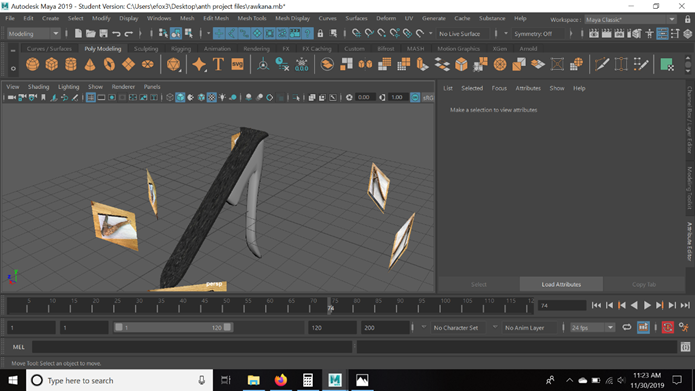Open the Modeling menu set dropdown
This screenshot has width=695, height=391.
pyautogui.click(x=33, y=34)
